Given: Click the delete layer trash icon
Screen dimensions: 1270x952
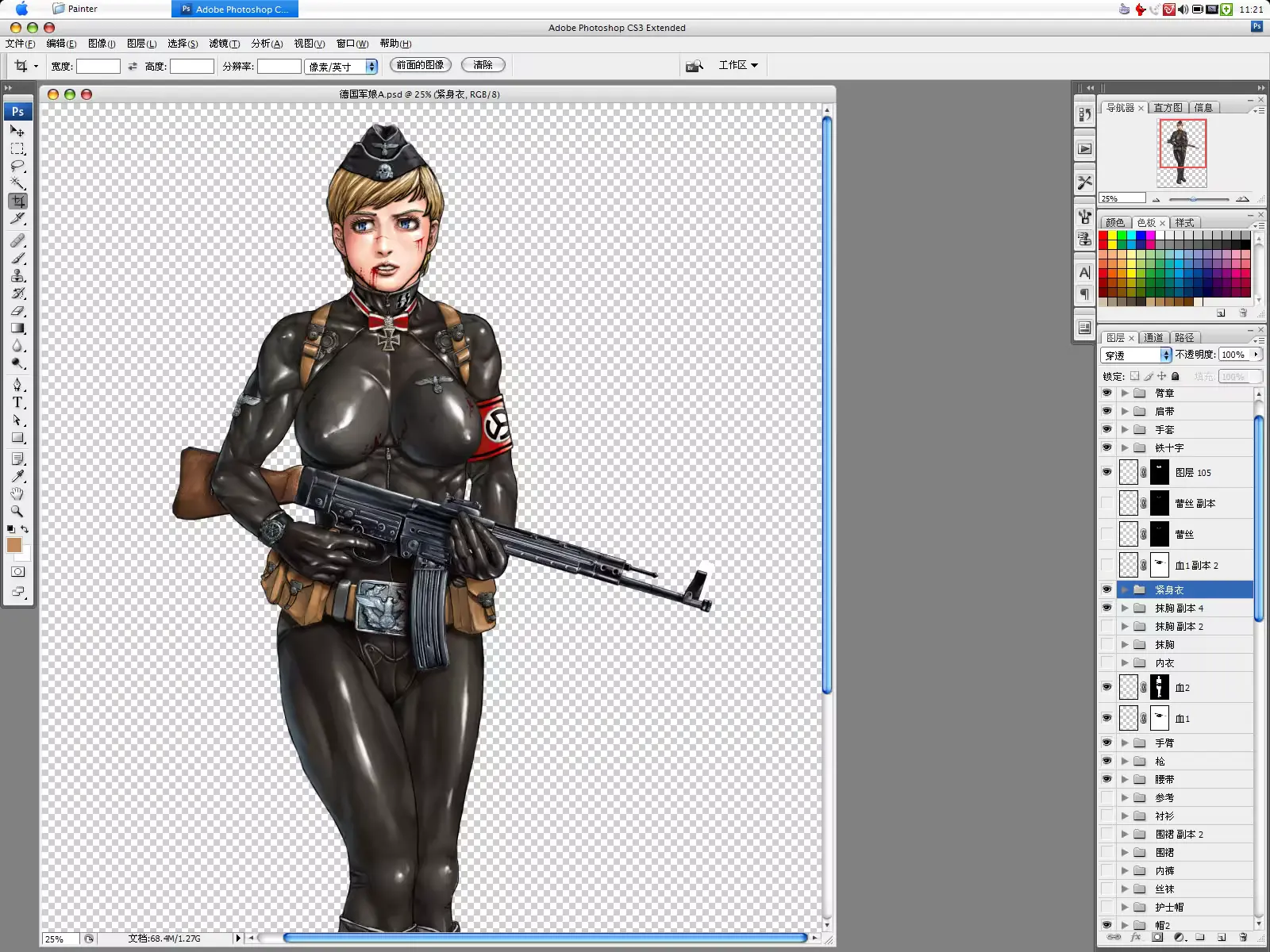Looking at the screenshot, I should point(1243,937).
